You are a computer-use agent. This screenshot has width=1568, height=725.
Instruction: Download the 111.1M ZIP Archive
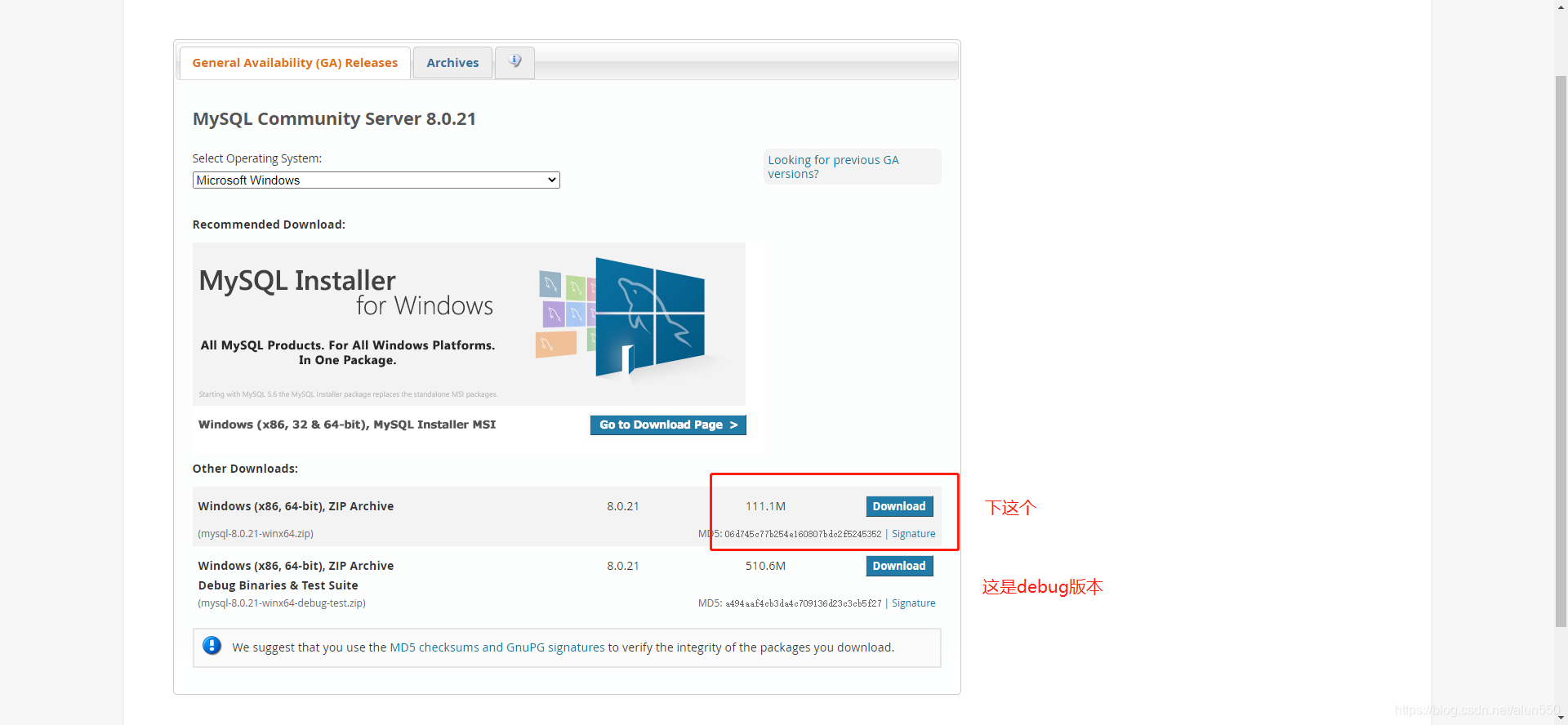tap(899, 506)
